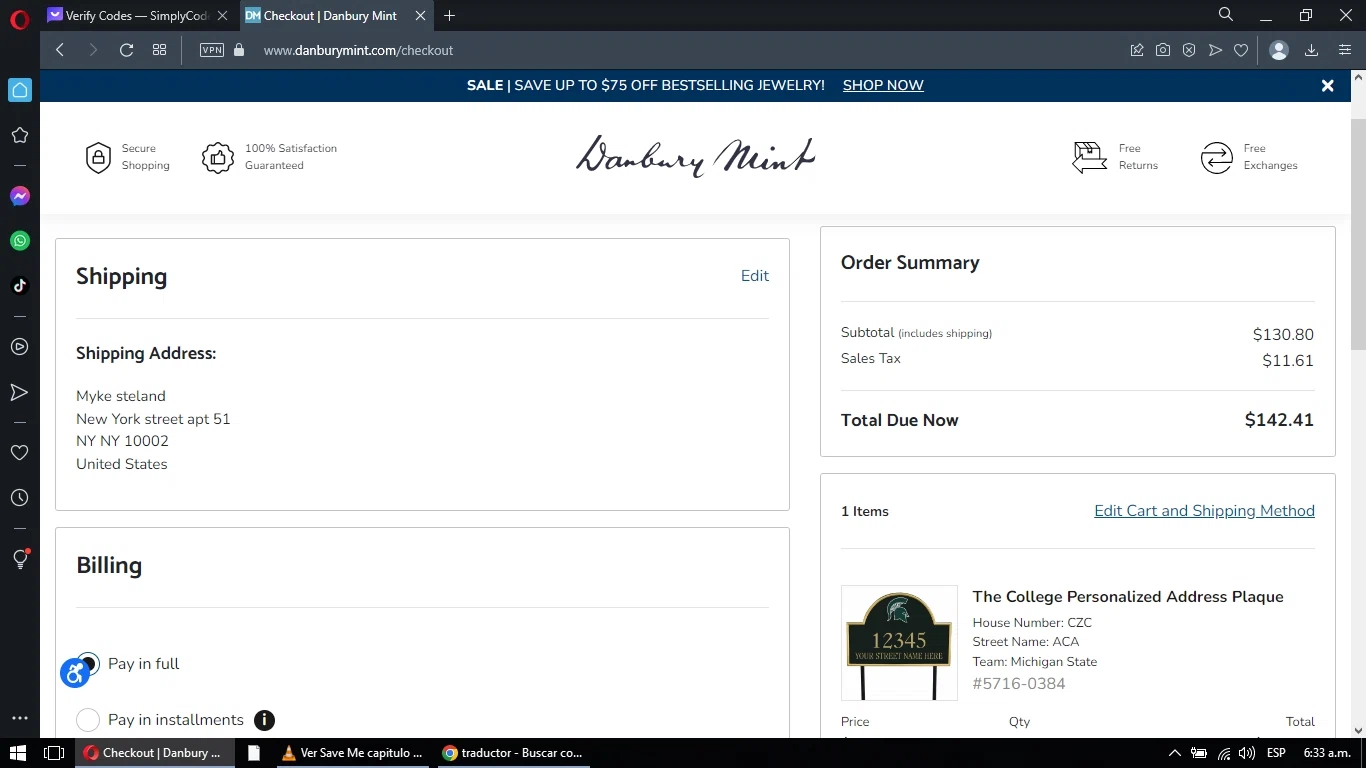Choose the Pay in full label
Viewport: 1366px width, 768px height.
tap(144, 664)
